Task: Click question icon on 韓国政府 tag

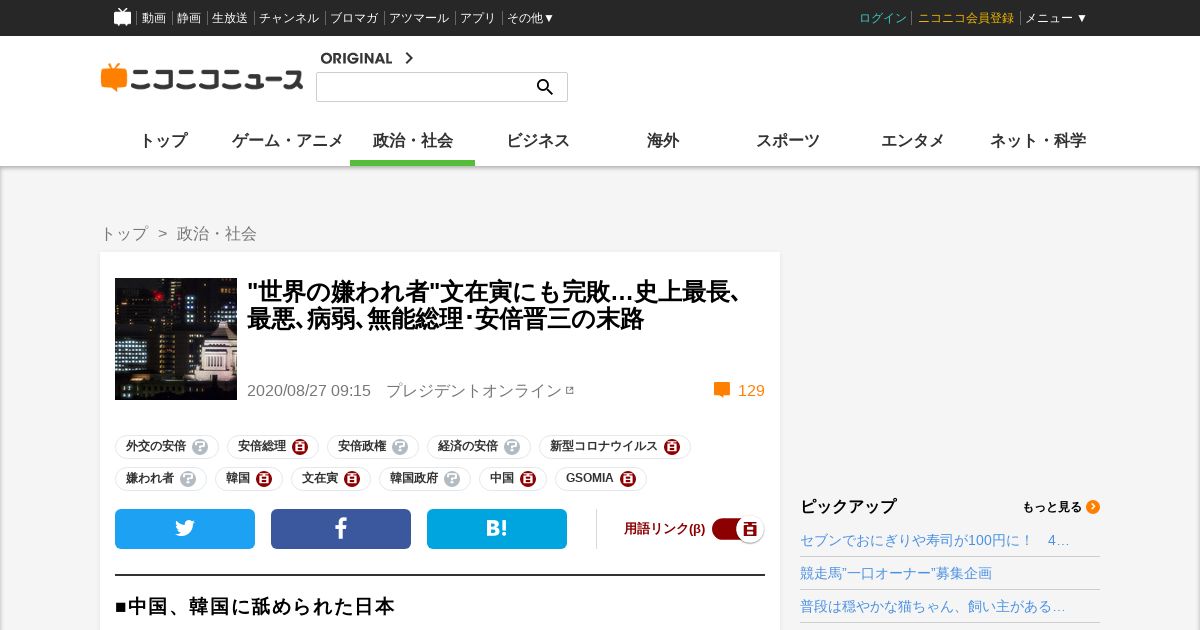Action: click(452, 479)
